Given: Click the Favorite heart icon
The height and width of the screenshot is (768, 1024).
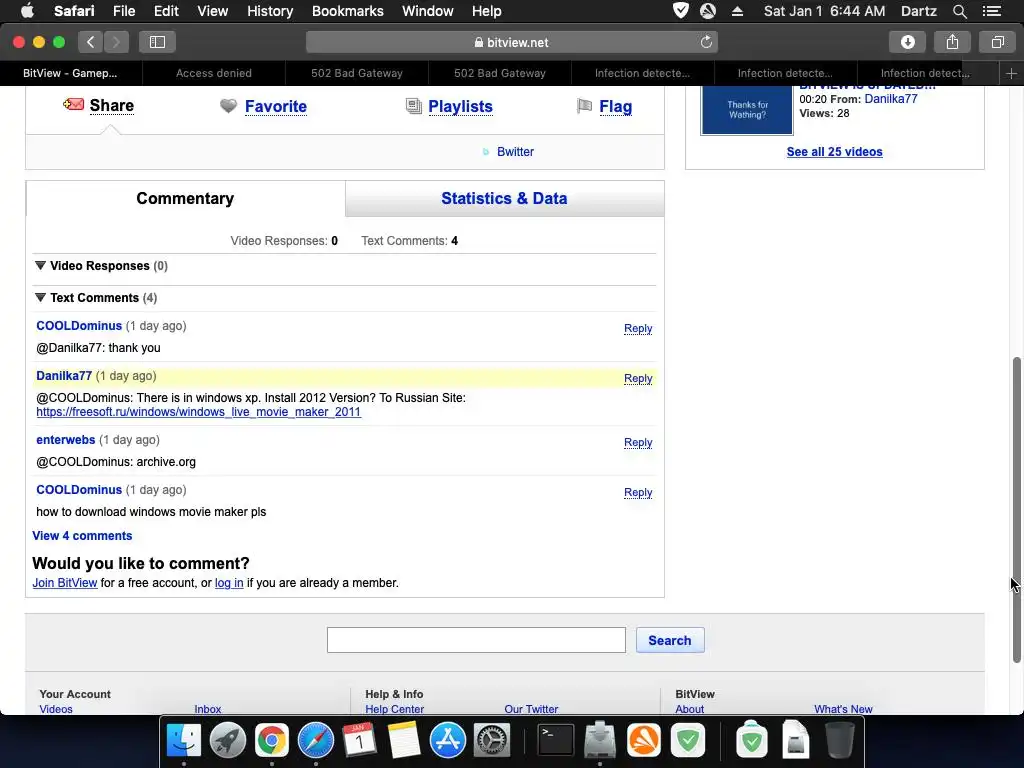Looking at the screenshot, I should coord(229,106).
